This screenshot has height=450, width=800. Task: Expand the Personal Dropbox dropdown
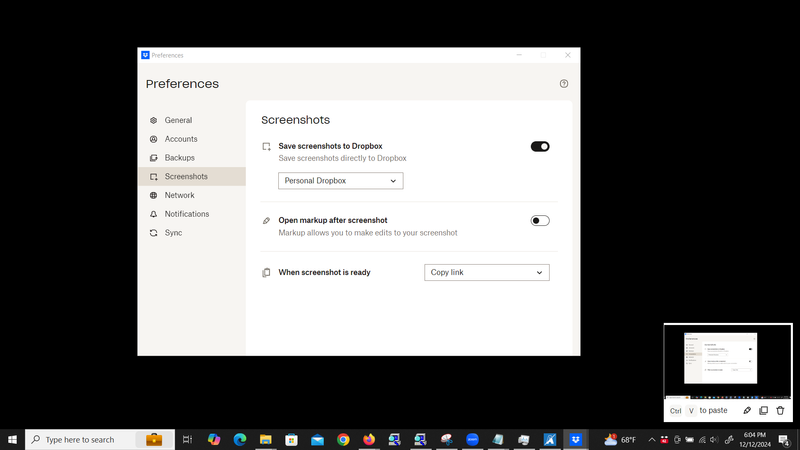click(340, 181)
